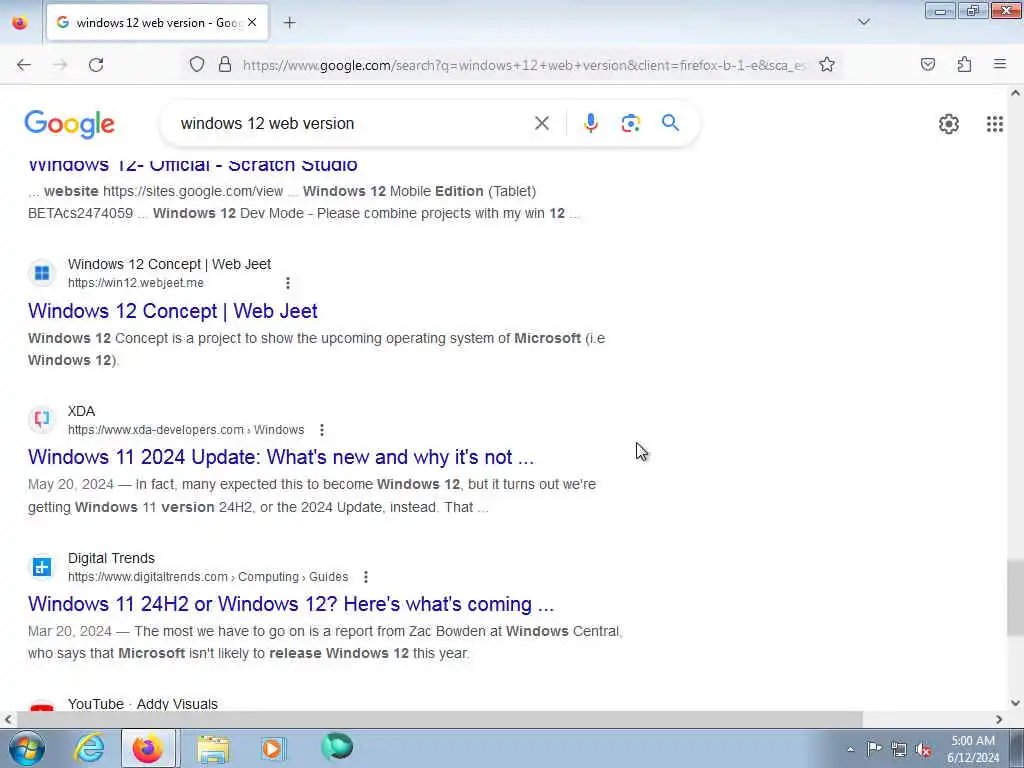Open Windows 11 24H2 or Windows 12 link
1024x768 pixels.
click(x=291, y=604)
